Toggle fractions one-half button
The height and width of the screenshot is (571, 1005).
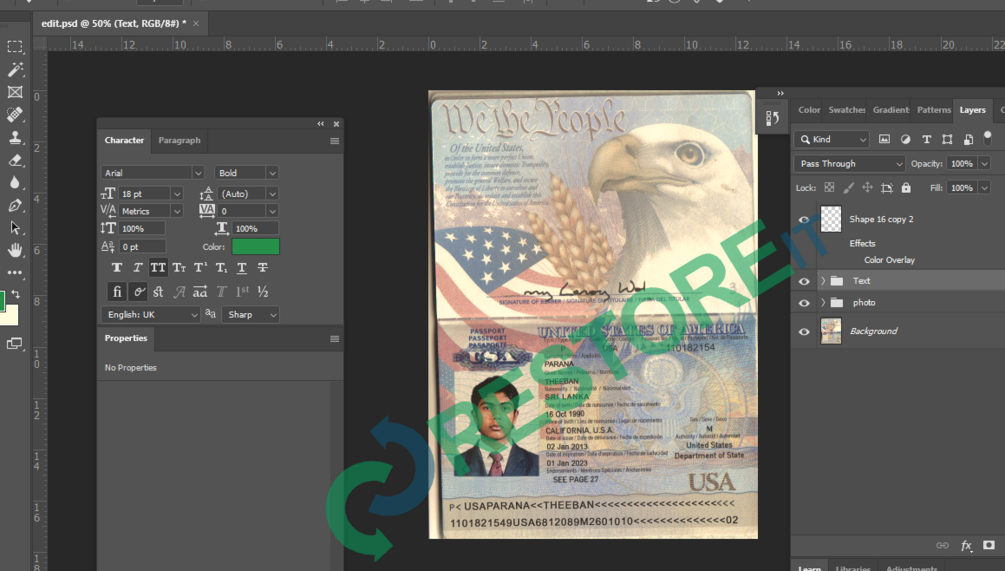263,292
